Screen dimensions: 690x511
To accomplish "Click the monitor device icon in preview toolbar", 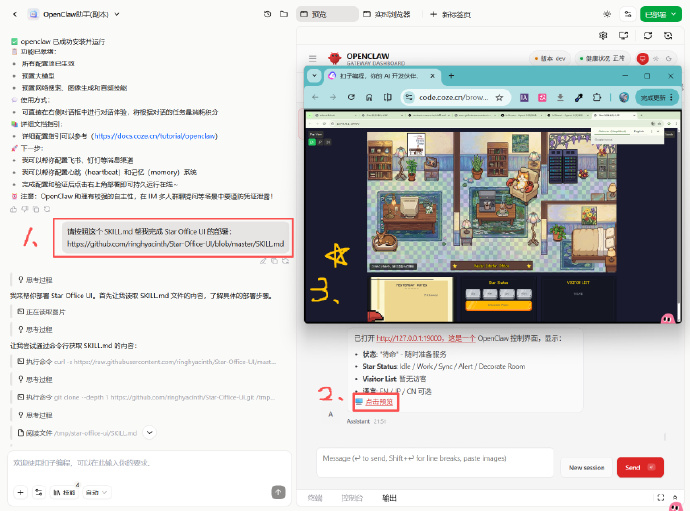I will click(x=624, y=36).
